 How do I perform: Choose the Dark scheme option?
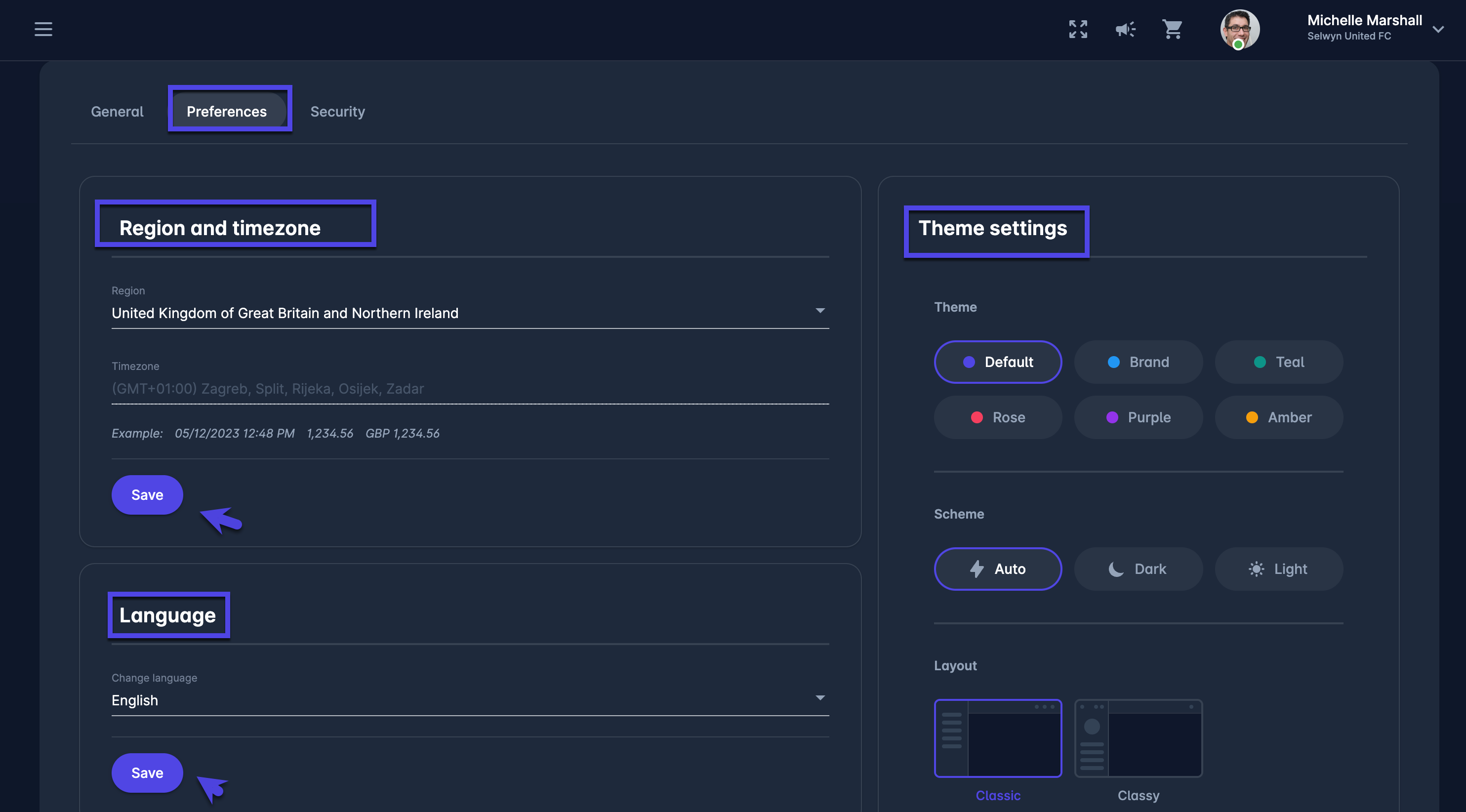click(x=1138, y=569)
